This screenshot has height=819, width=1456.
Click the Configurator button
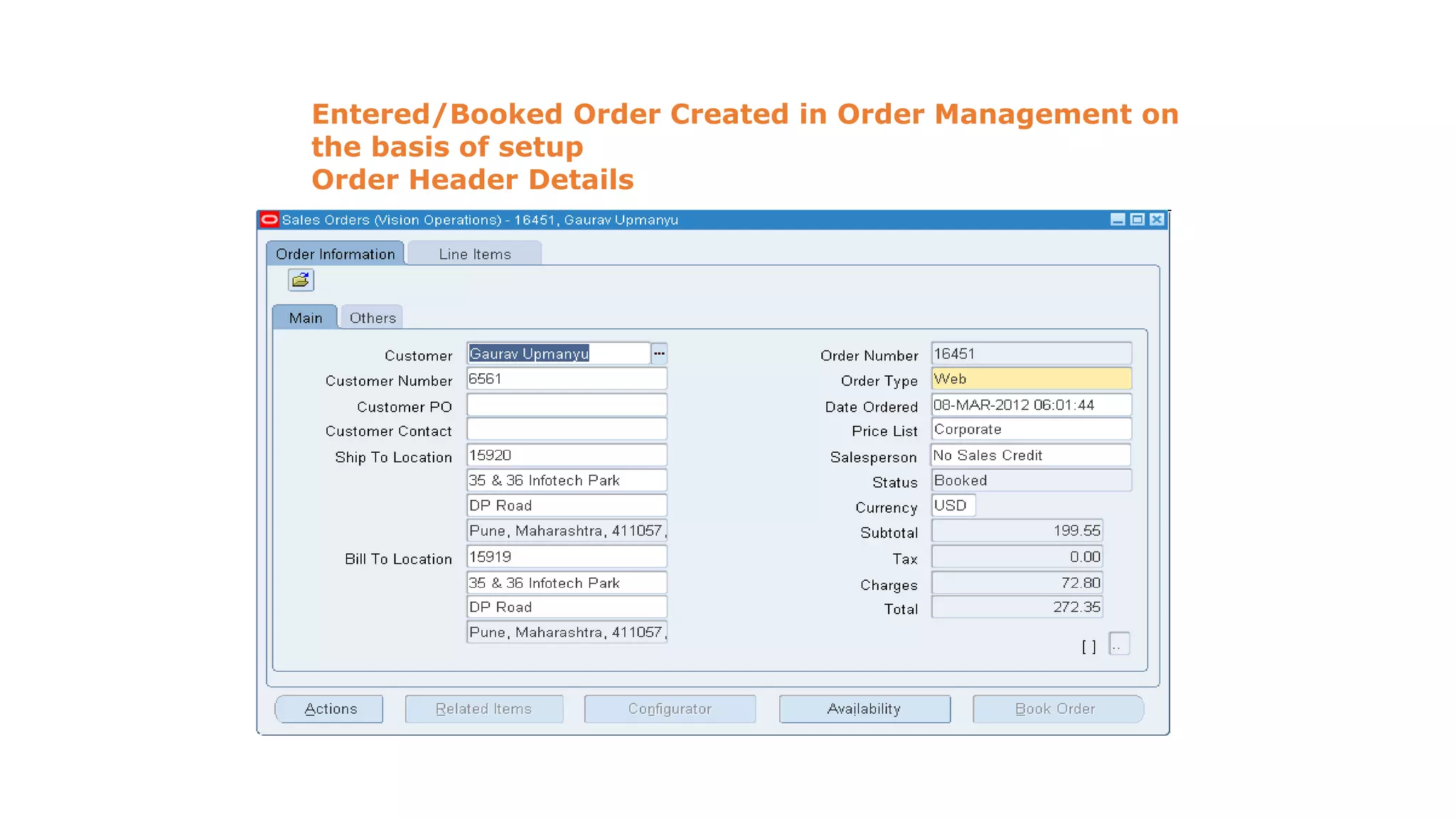click(x=670, y=709)
